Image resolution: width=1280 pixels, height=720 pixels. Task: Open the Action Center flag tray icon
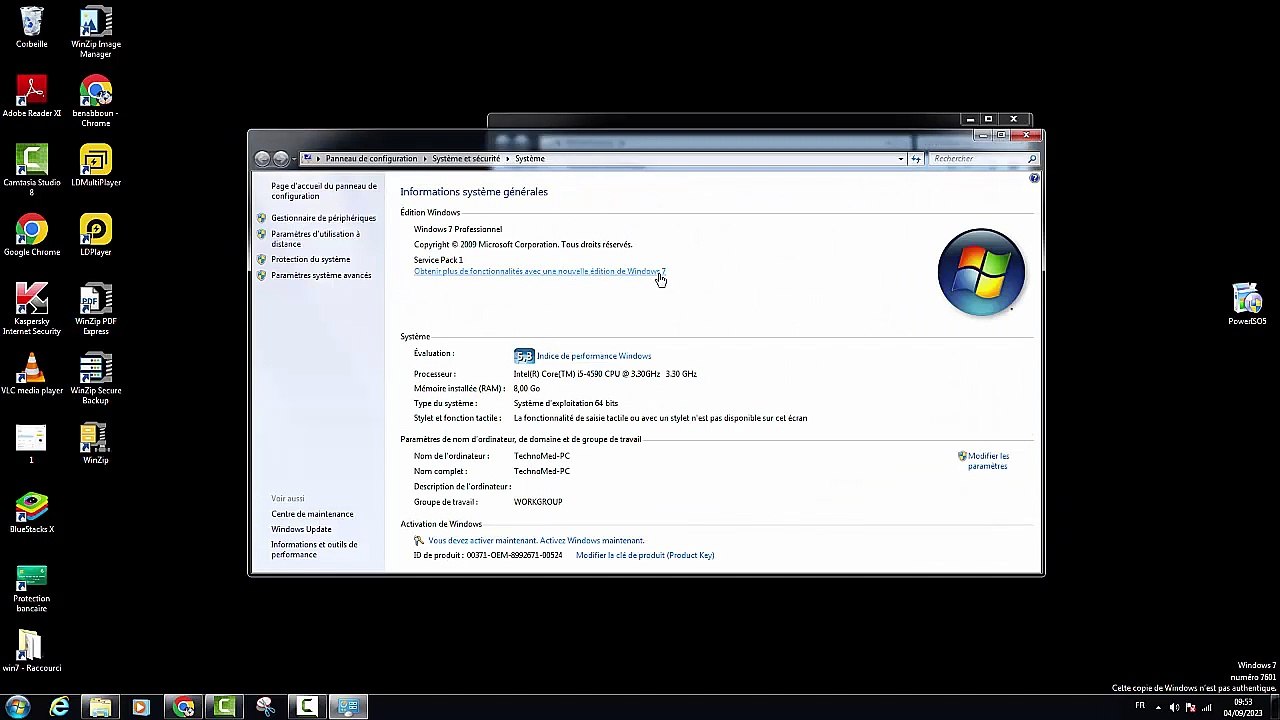pyautogui.click(x=1190, y=707)
